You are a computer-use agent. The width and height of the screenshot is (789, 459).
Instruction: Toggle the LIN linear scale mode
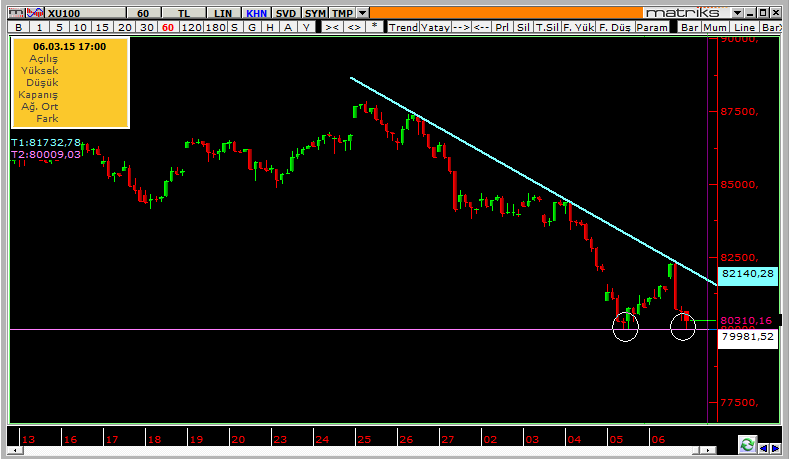click(x=223, y=13)
